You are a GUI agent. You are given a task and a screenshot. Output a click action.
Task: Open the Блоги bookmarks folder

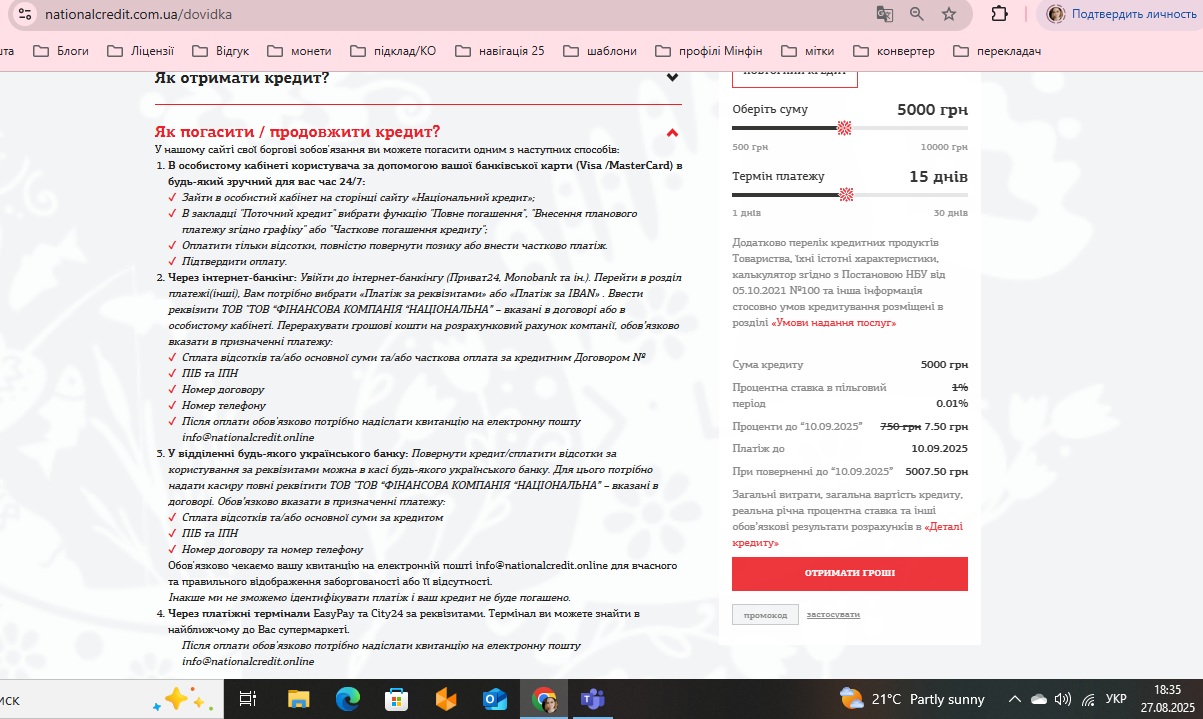[x=61, y=51]
